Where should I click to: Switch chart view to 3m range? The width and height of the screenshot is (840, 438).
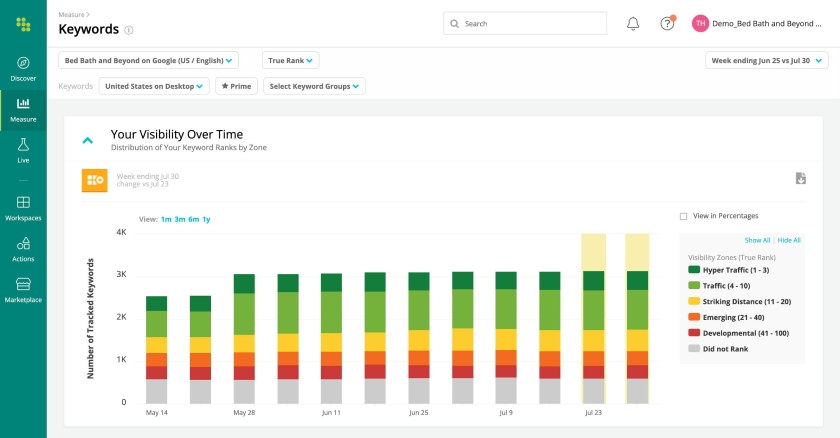click(178, 218)
